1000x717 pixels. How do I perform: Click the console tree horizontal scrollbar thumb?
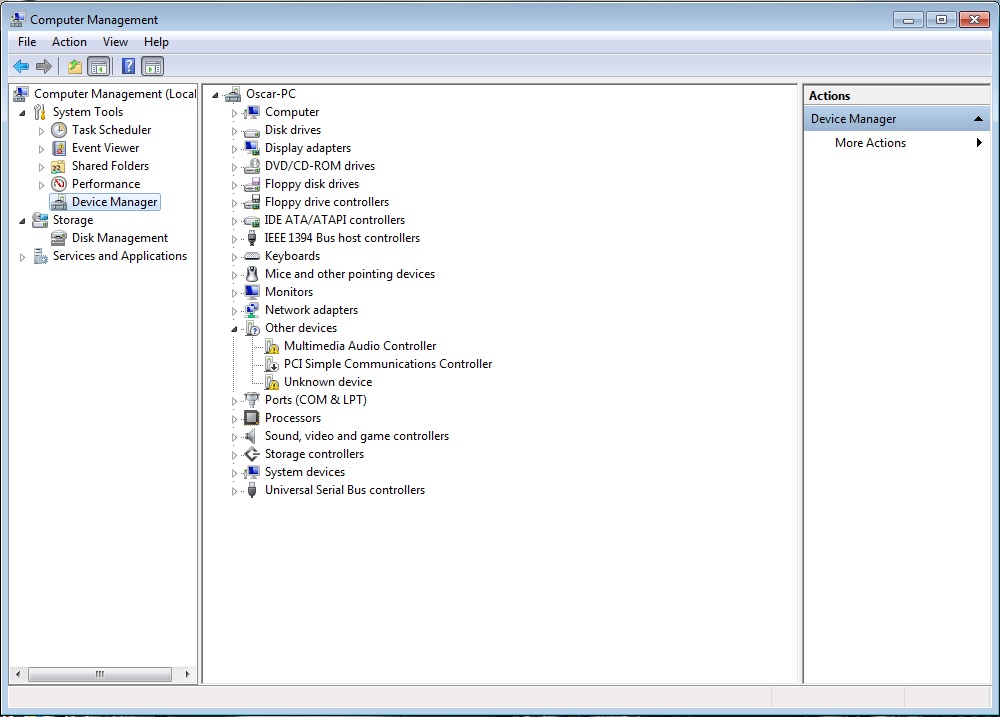click(99, 674)
